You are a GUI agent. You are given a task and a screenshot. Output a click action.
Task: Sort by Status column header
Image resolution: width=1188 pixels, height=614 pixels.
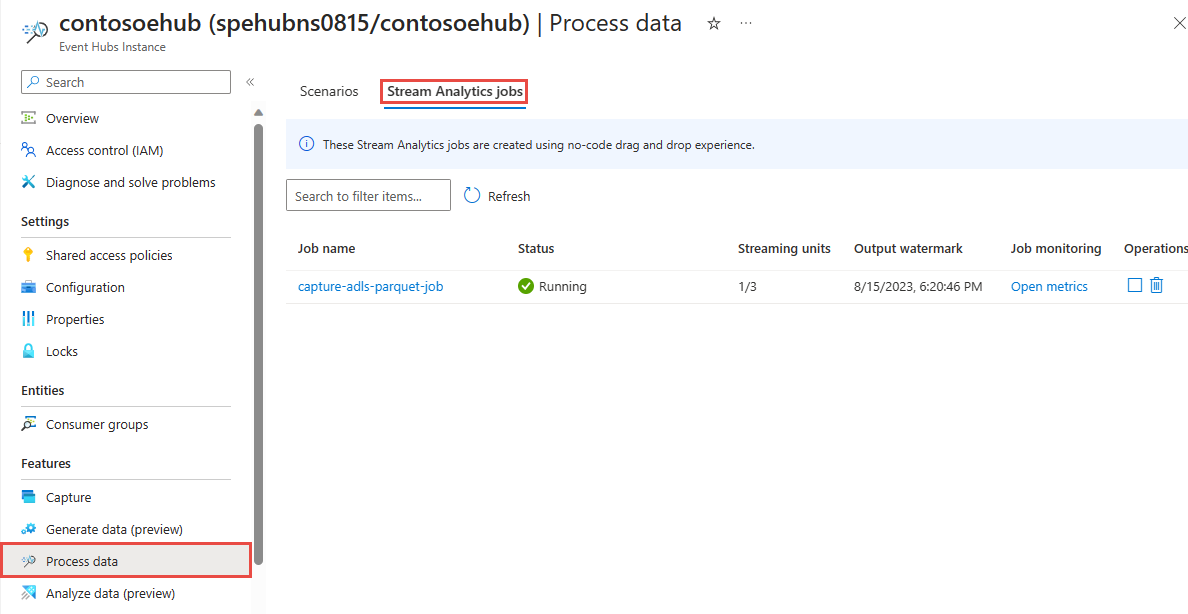point(536,249)
